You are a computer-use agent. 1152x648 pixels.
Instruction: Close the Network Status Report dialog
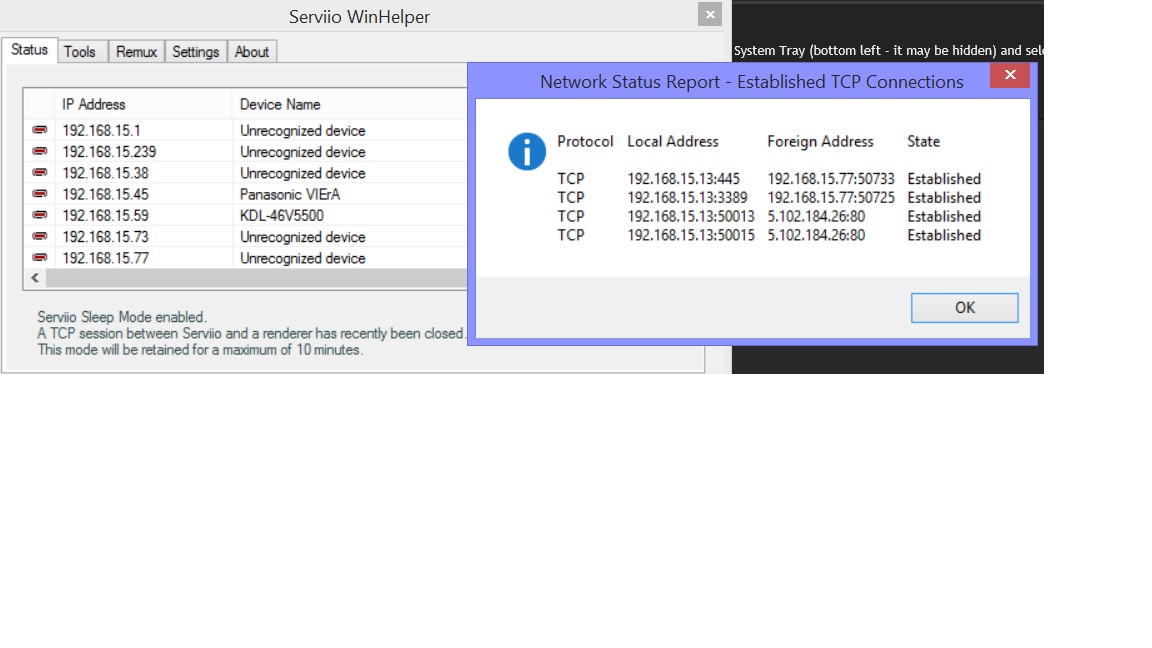point(1010,75)
